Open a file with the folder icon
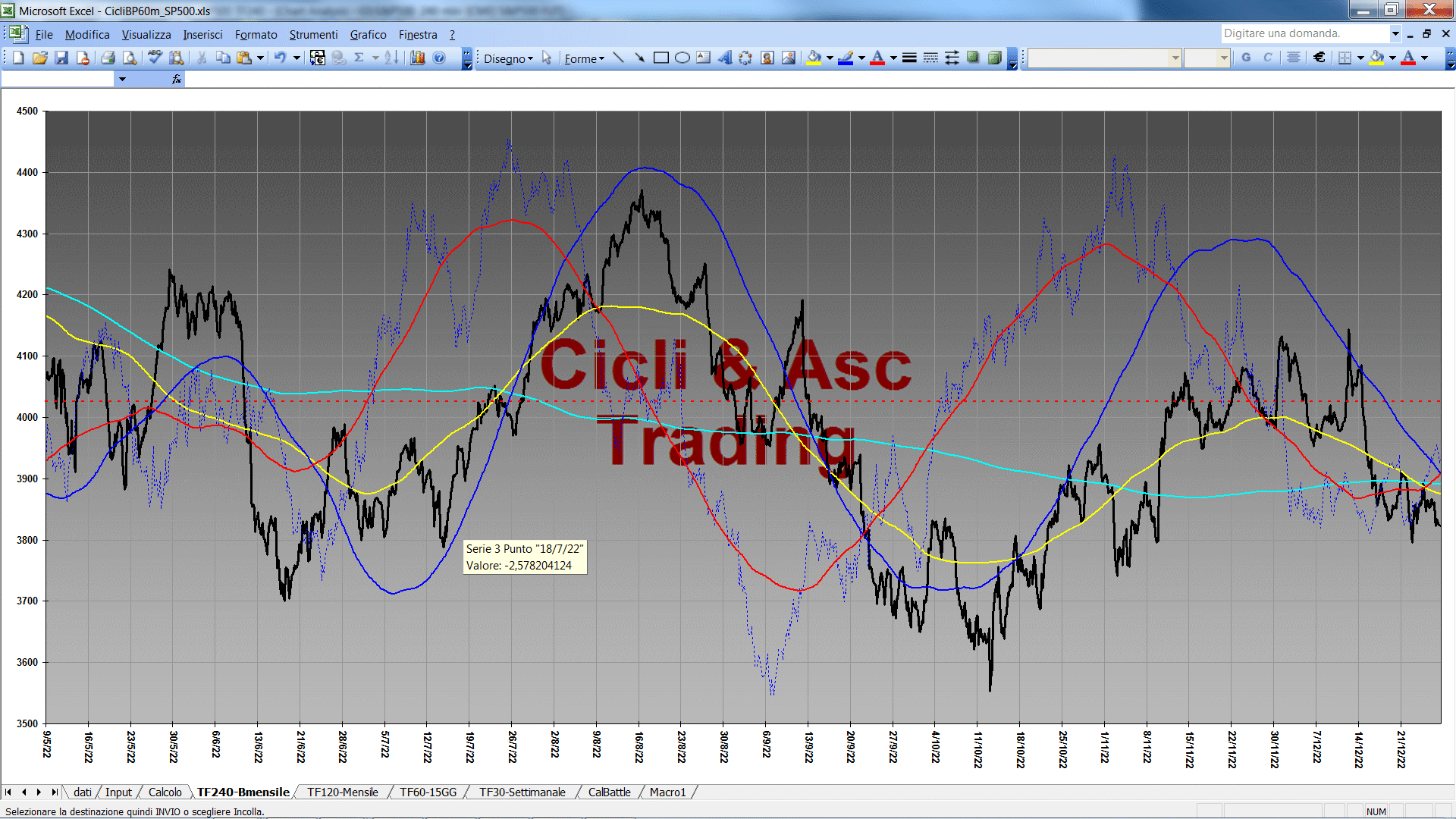This screenshot has height=819, width=1456. tap(39, 58)
